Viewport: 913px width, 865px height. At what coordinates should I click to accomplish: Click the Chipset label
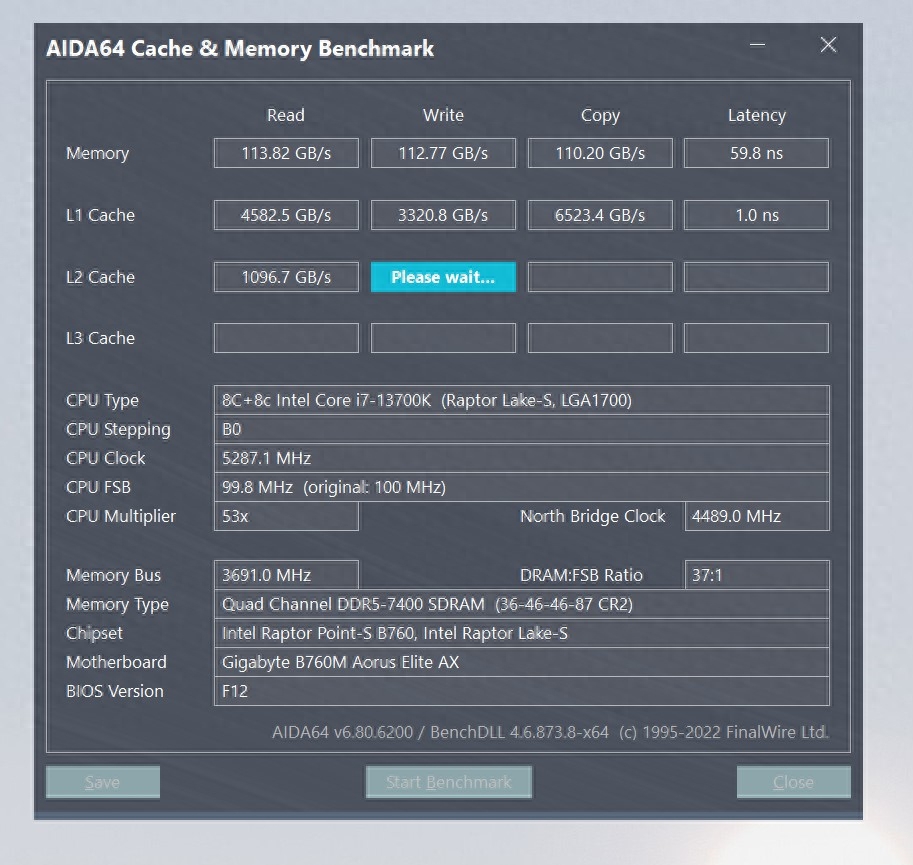click(94, 634)
